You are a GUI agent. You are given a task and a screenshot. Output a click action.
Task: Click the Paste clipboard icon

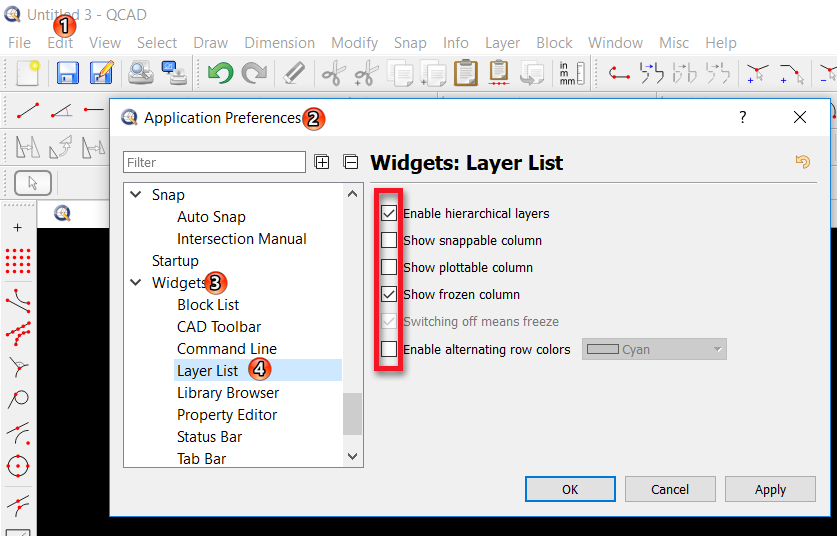pos(466,73)
